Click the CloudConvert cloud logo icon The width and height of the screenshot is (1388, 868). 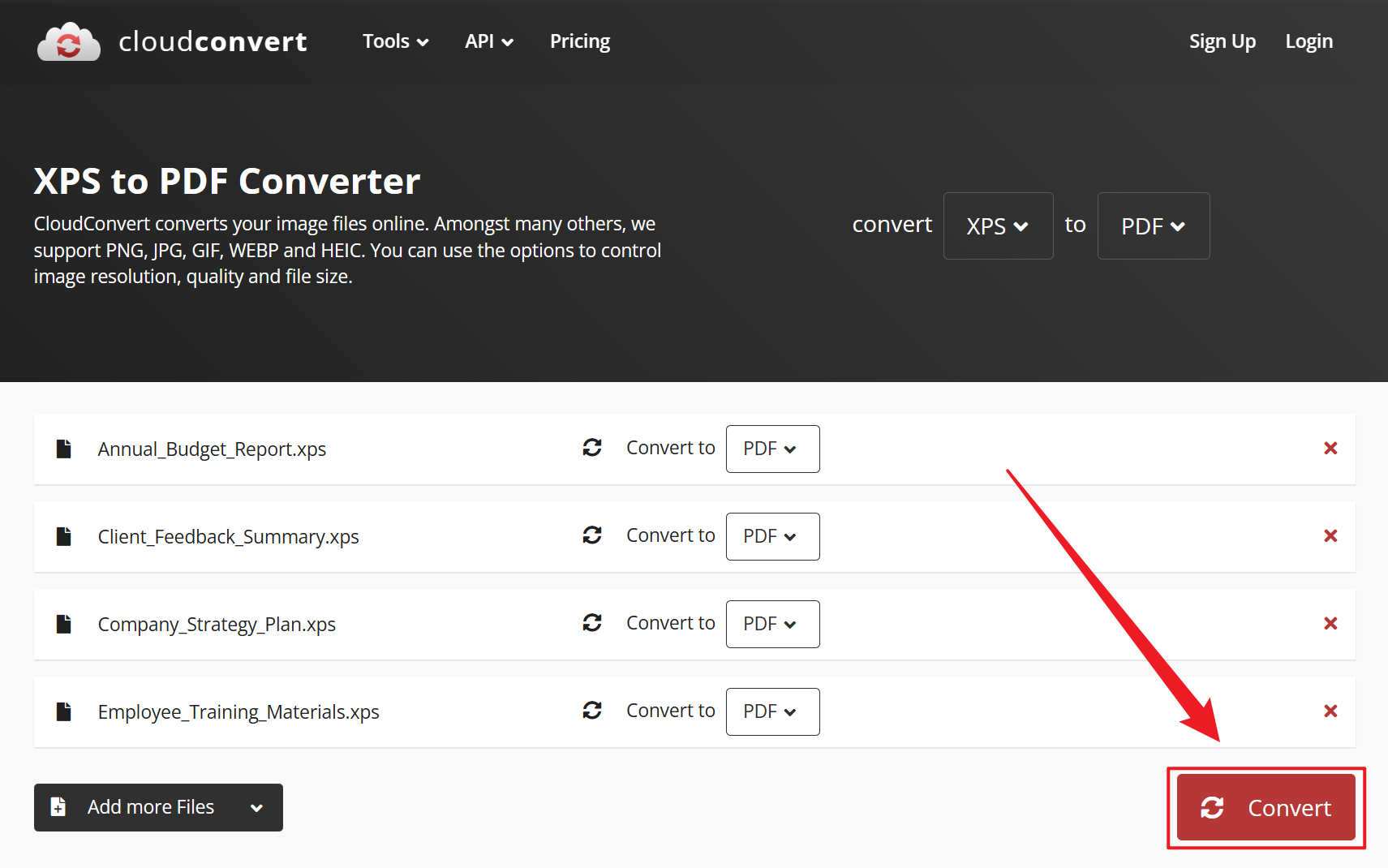click(x=69, y=42)
